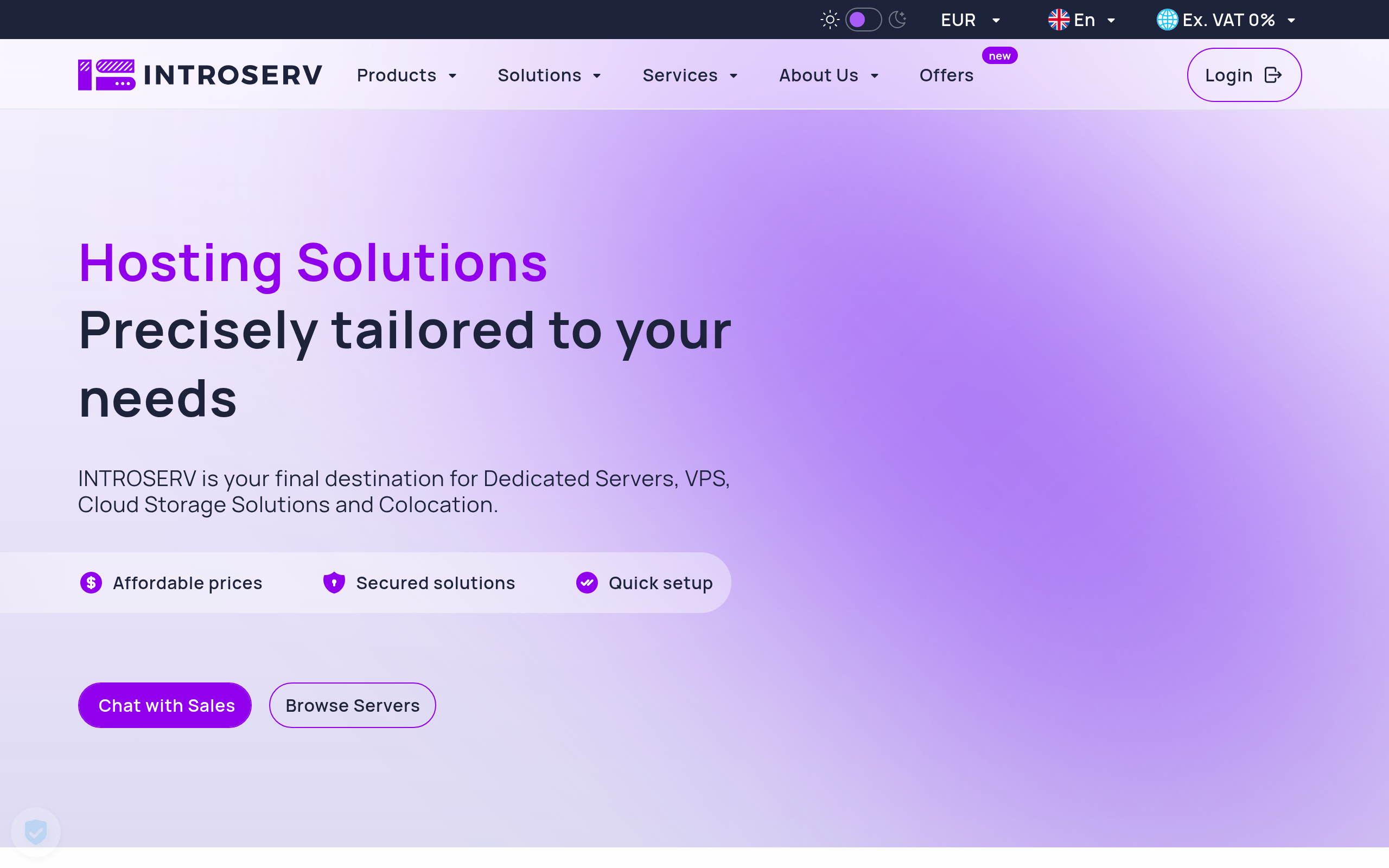Viewport: 1389px width, 868px height.
Task: Expand the Solutions menu
Action: coord(549,75)
